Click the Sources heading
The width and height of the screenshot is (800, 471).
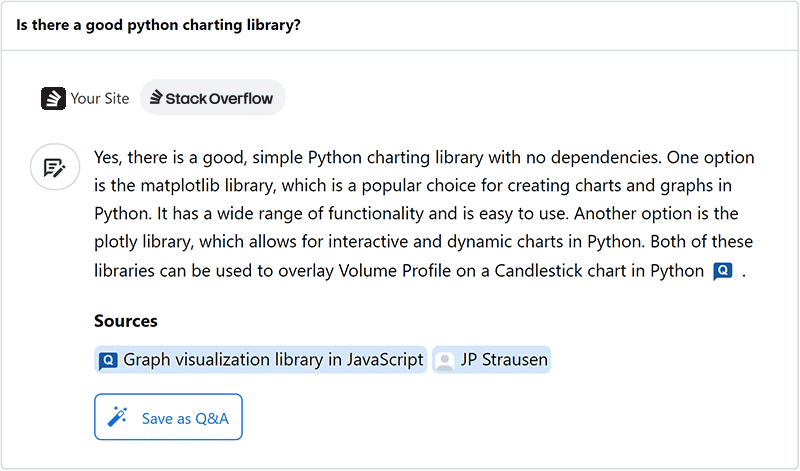tap(126, 321)
